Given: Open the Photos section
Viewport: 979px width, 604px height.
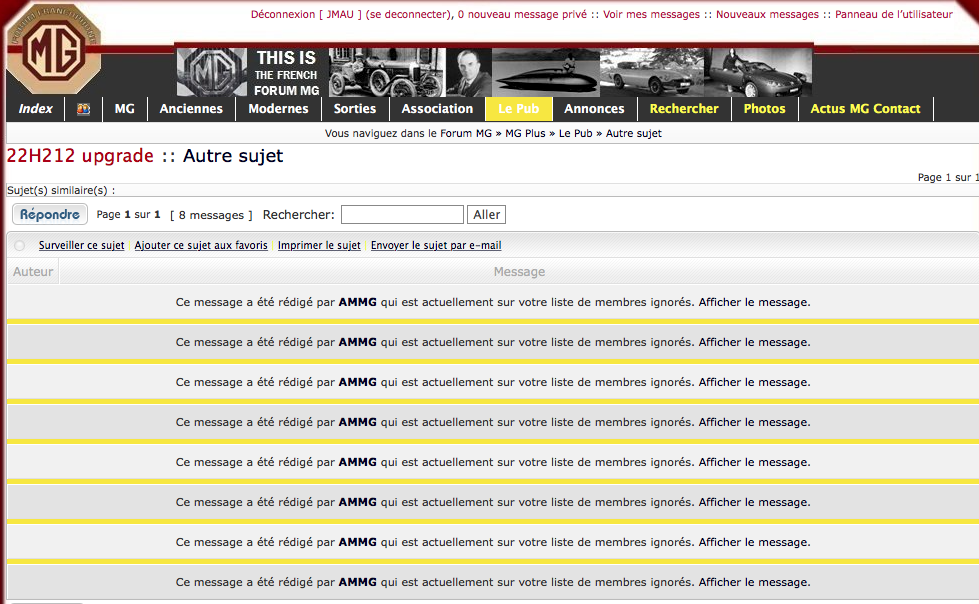Looking at the screenshot, I should [x=764, y=109].
